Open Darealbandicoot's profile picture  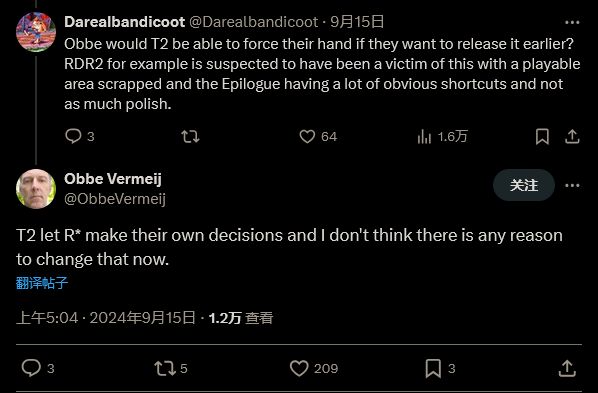click(x=36, y=32)
